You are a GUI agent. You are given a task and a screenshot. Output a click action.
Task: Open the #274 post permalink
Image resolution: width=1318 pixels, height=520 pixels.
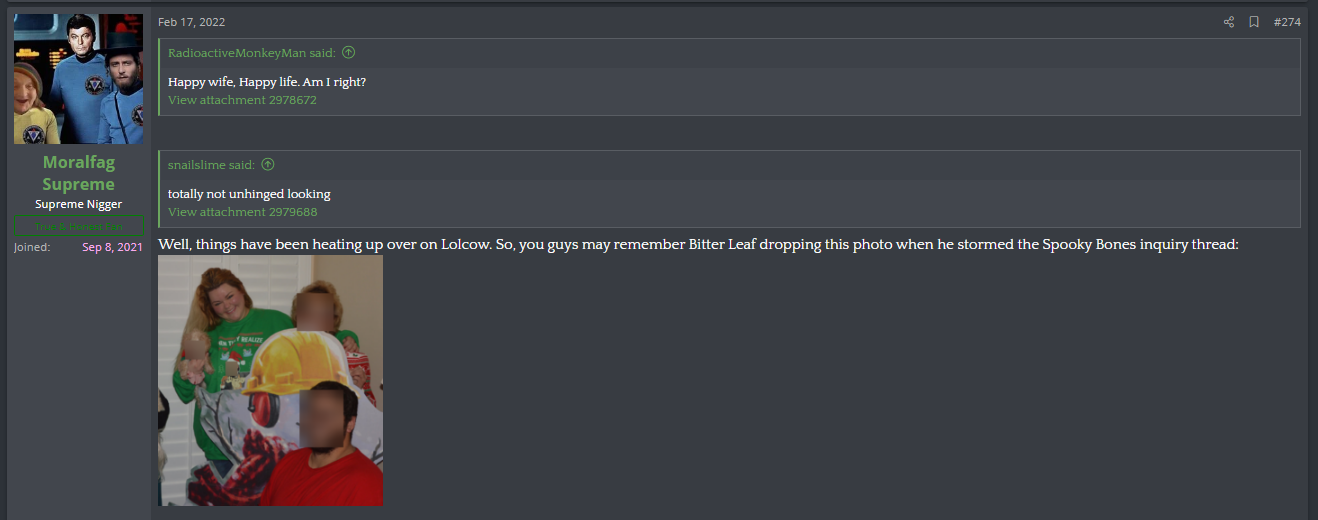(x=1287, y=22)
